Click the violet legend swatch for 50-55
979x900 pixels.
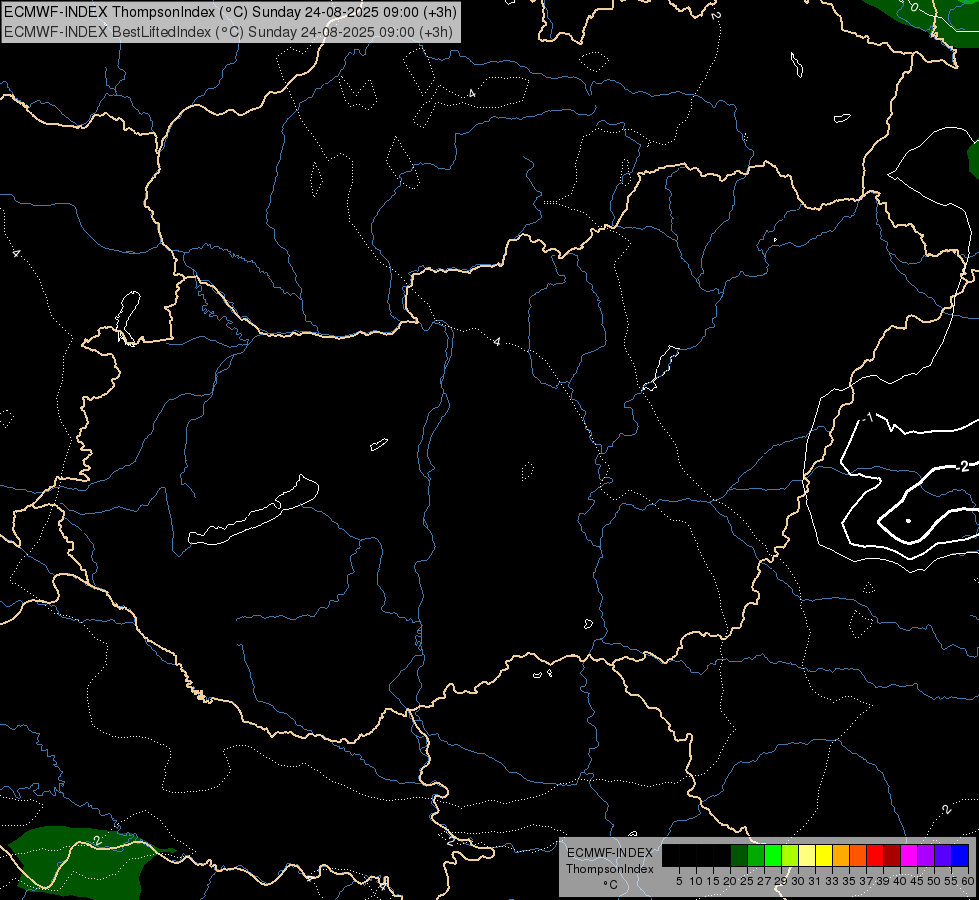943,855
